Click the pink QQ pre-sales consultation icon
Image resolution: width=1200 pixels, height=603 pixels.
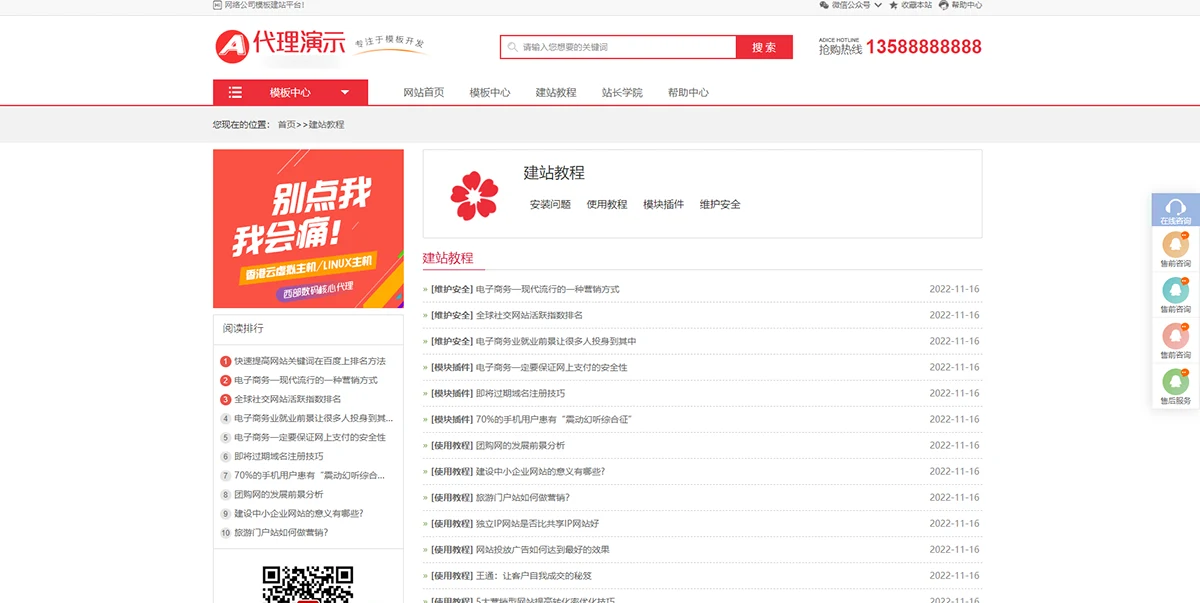point(1175,335)
